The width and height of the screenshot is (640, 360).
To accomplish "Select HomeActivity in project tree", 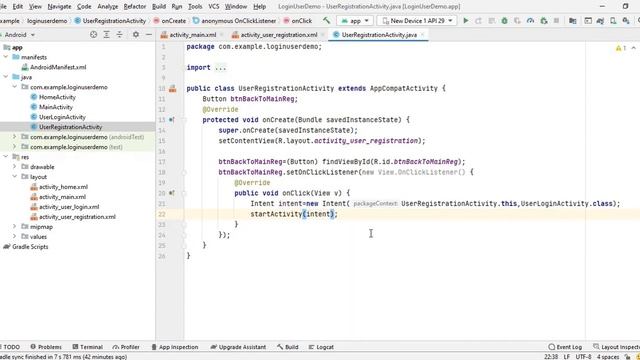I will (57, 97).
